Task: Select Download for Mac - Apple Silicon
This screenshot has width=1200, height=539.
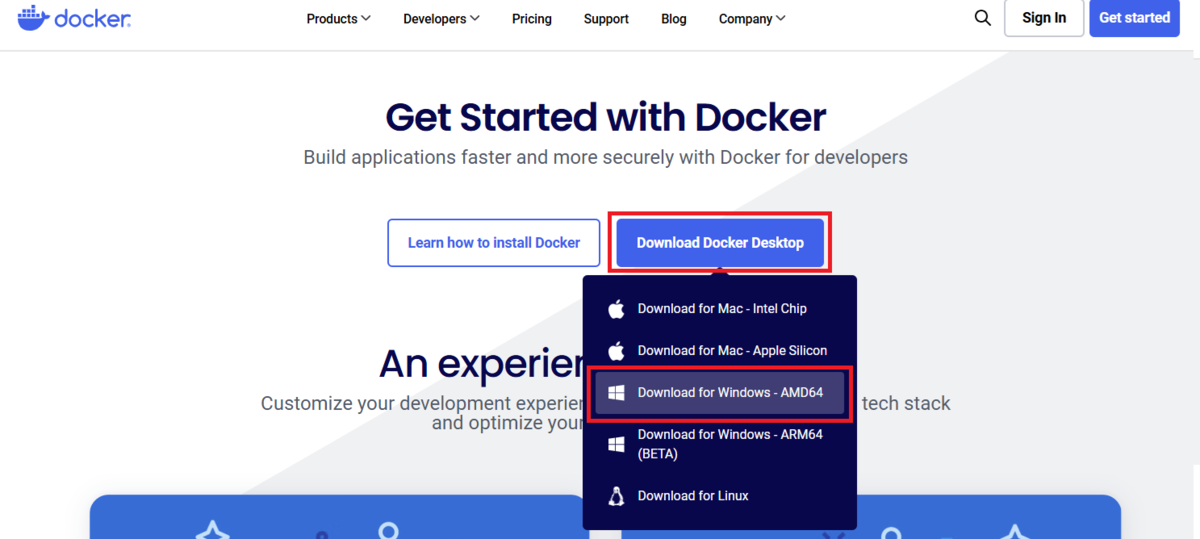Action: click(x=720, y=351)
